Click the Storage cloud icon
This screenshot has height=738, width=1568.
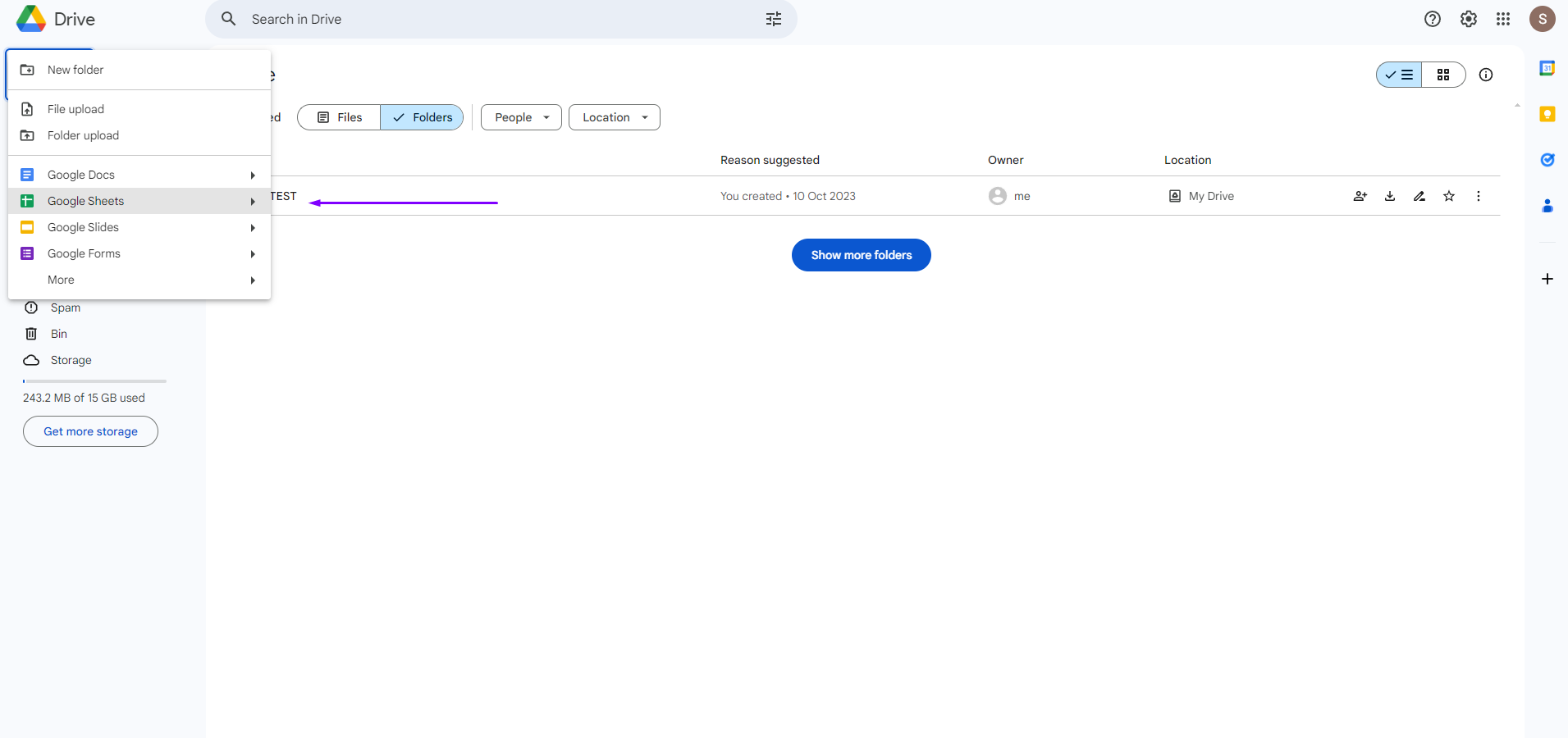31,360
